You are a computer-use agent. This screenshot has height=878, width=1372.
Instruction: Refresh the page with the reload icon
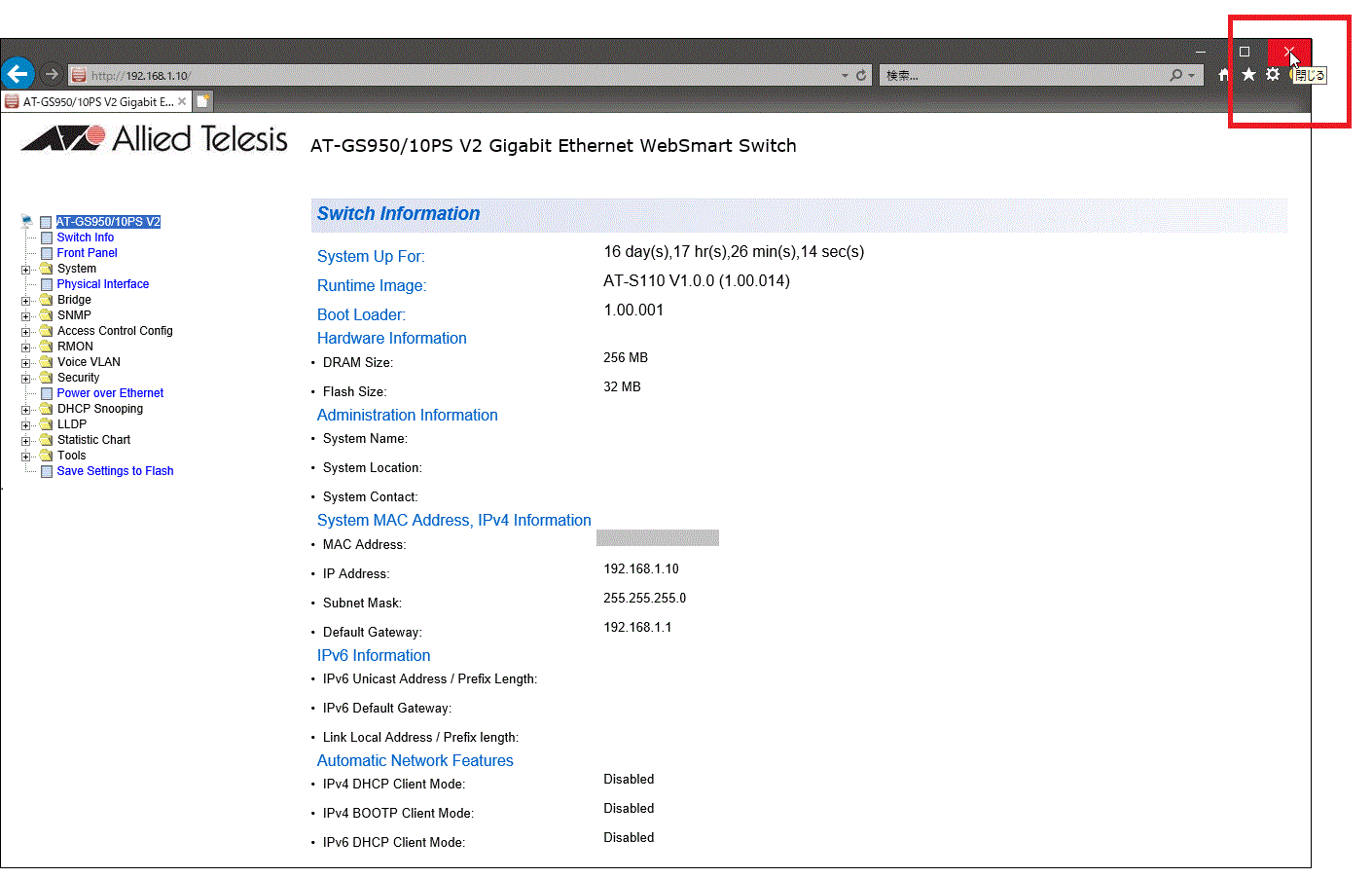861,75
